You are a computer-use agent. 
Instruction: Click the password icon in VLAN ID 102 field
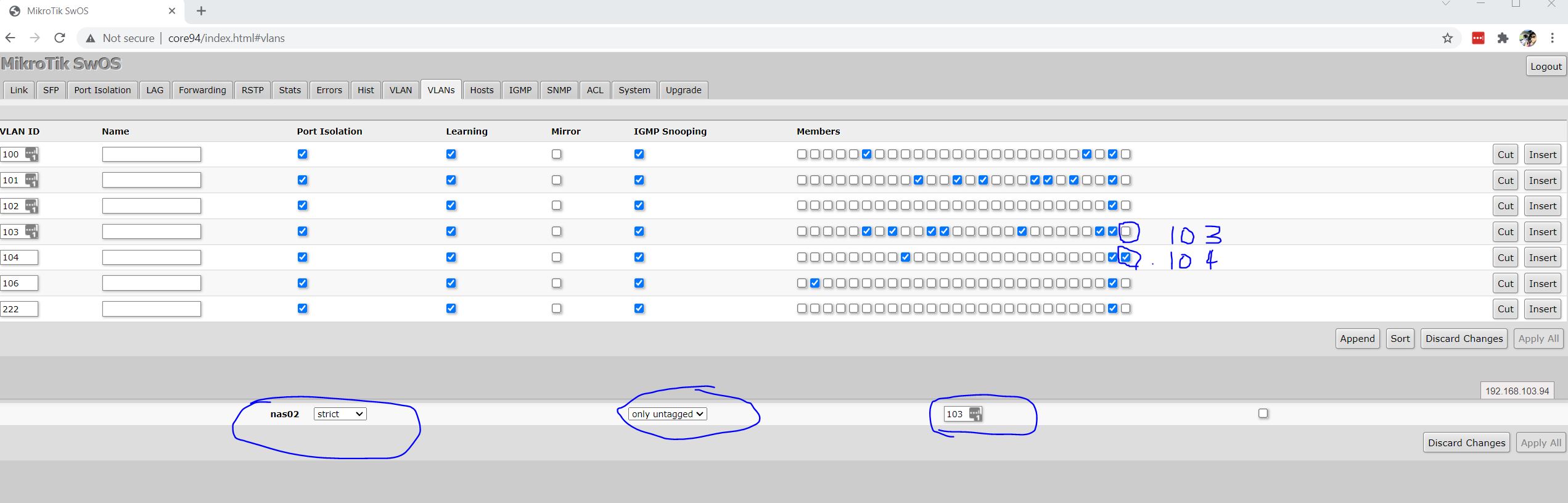[31, 206]
